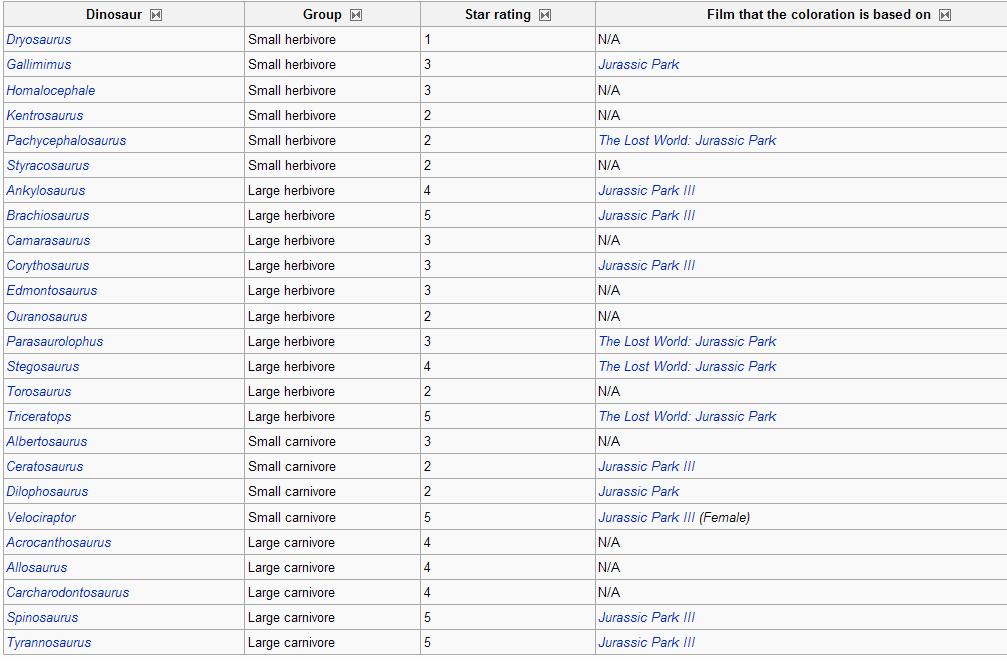Select star rating 5 in Tyrannosaurus row

click(427, 643)
